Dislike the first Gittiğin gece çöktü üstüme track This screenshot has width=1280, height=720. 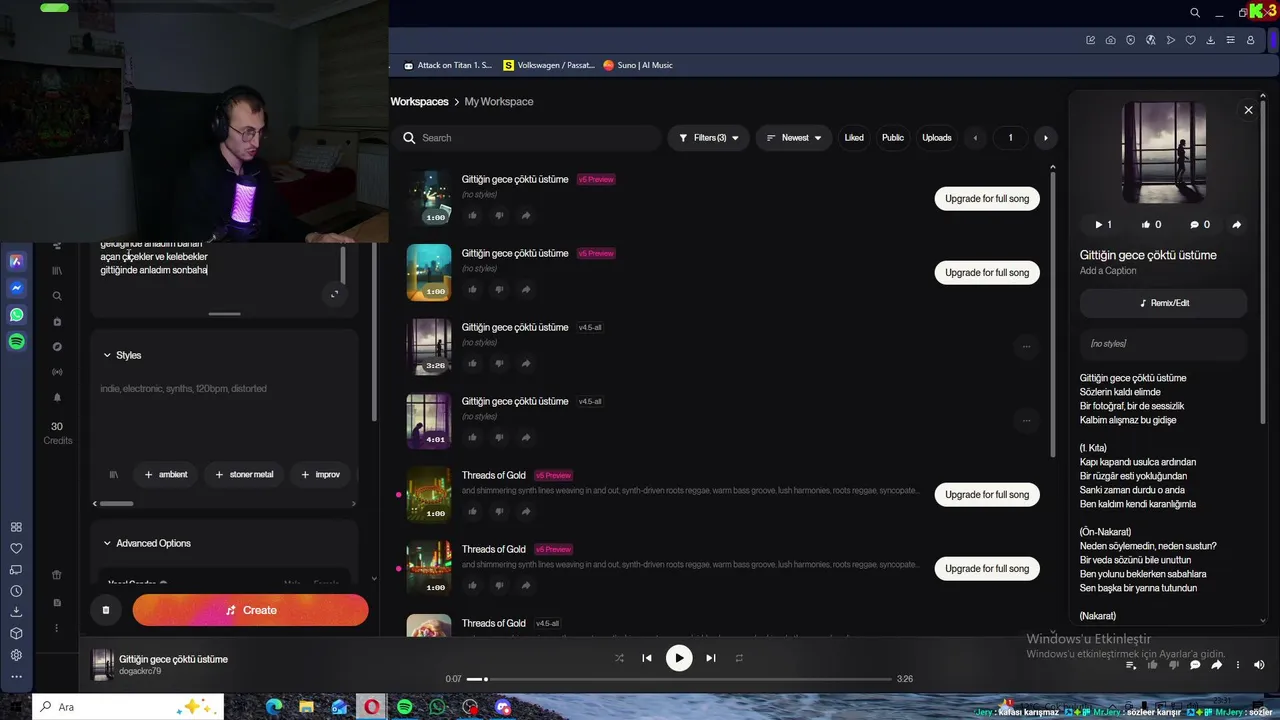click(x=499, y=216)
